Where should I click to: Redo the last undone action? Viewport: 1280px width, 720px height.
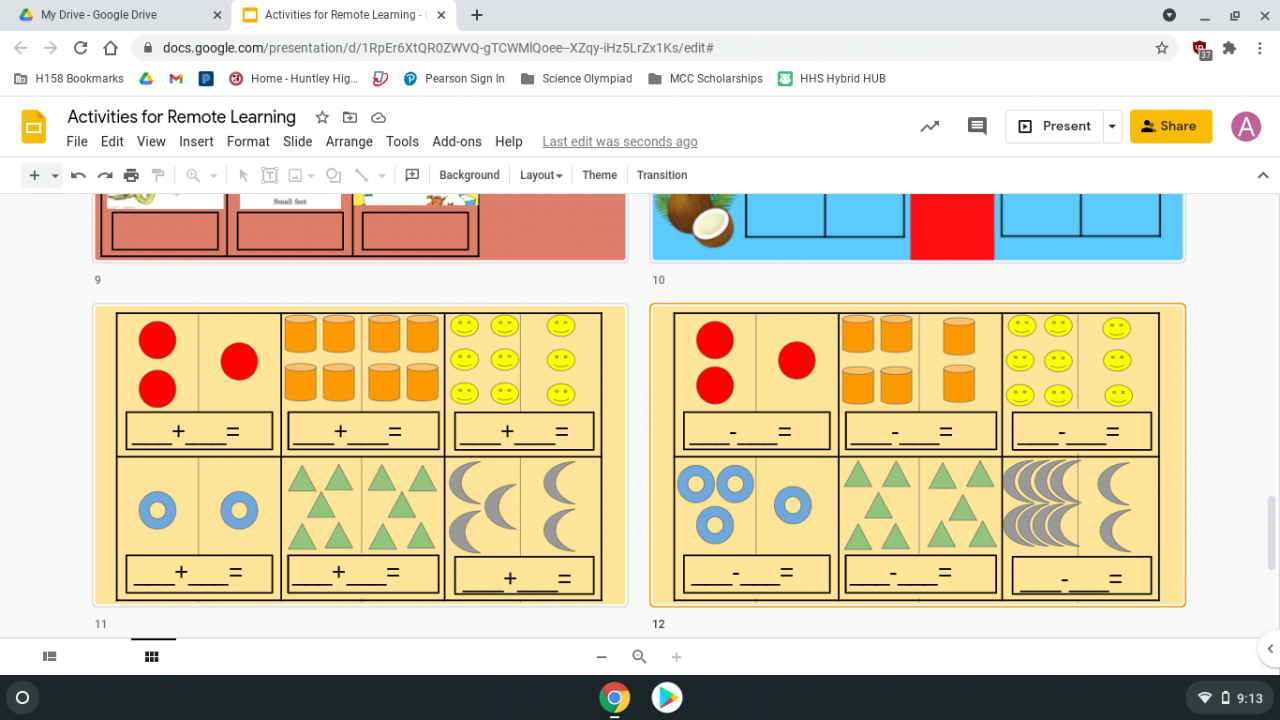tap(105, 175)
